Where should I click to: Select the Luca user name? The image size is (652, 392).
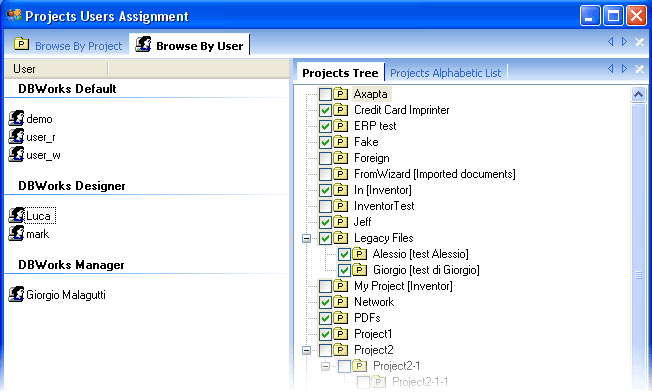click(39, 216)
